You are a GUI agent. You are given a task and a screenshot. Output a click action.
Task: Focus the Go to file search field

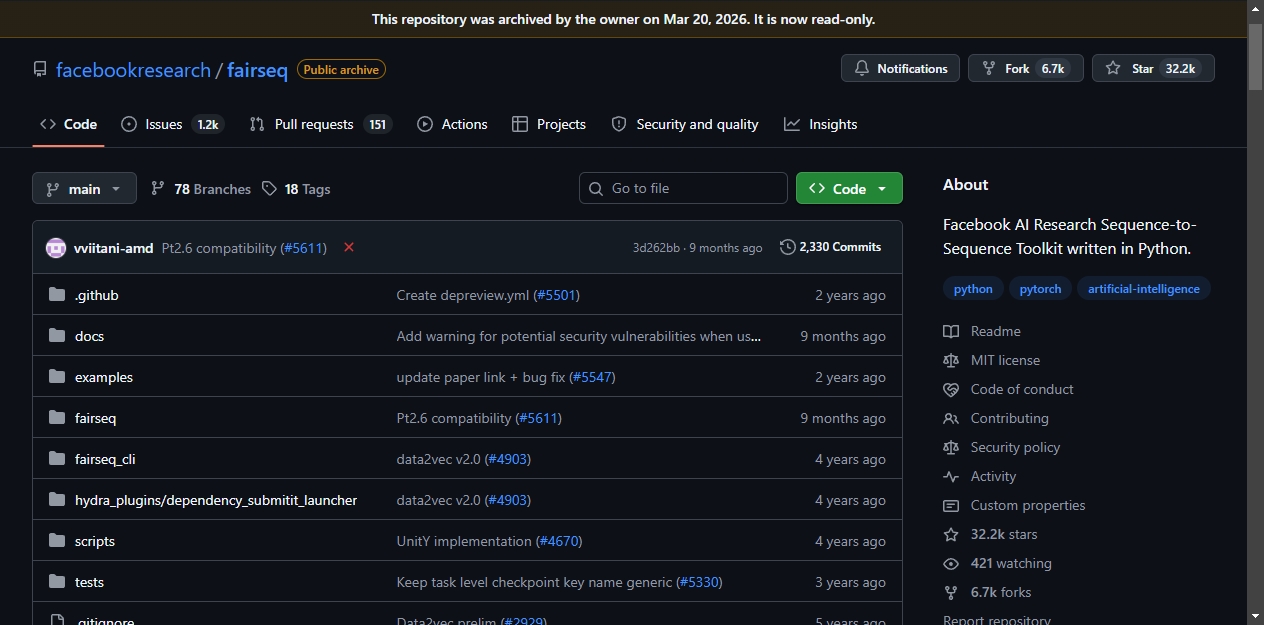tap(683, 188)
